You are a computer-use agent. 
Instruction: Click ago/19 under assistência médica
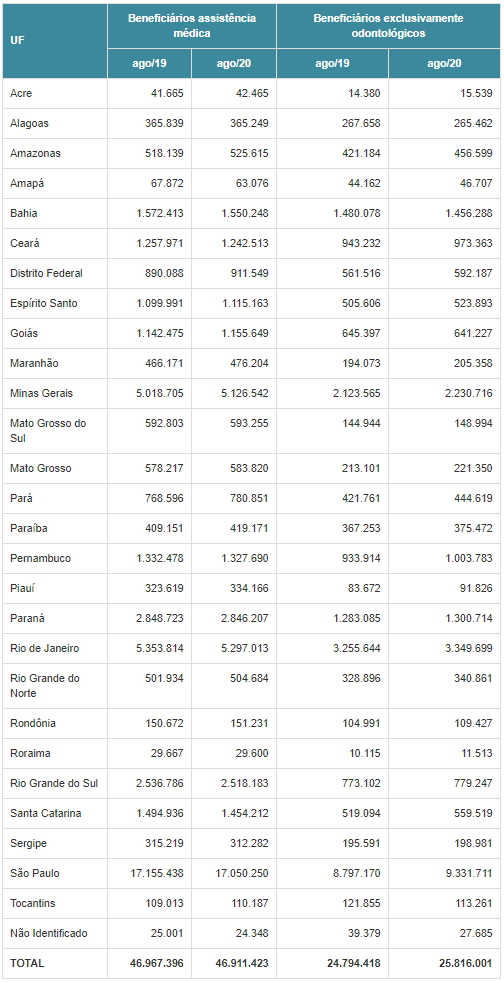(149, 64)
